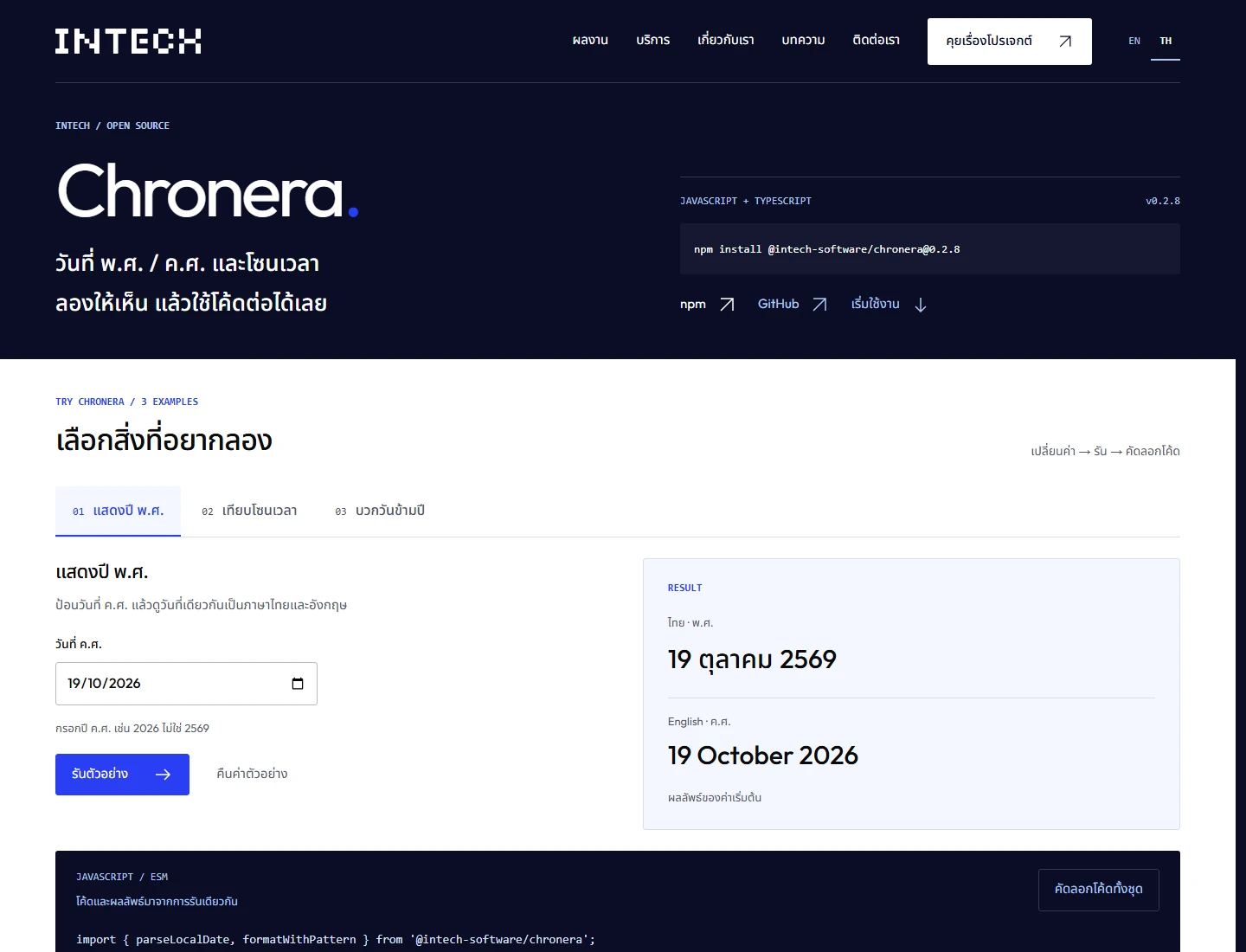
Task: Open the calendar picker icon
Action: (x=298, y=684)
